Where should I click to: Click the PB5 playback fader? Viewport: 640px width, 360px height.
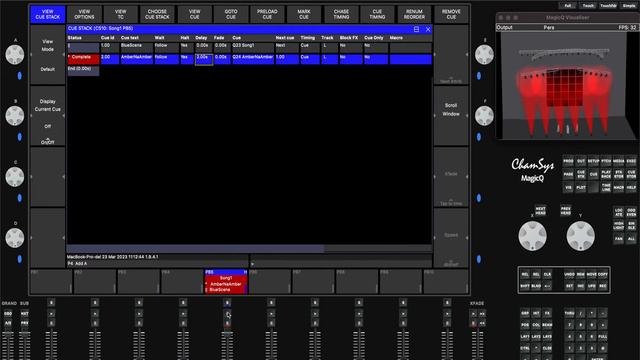coord(227,345)
